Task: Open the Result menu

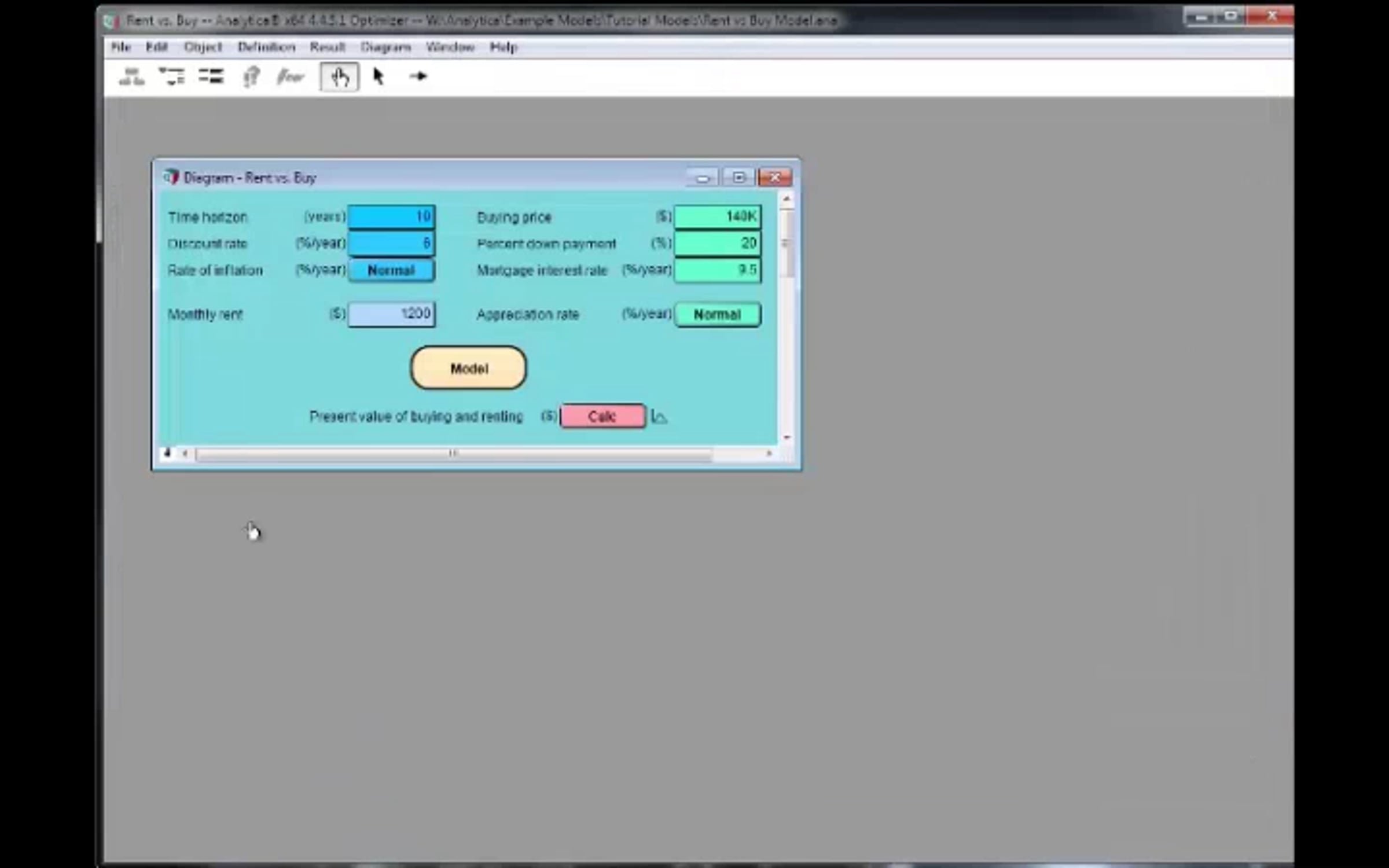Action: 327,47
